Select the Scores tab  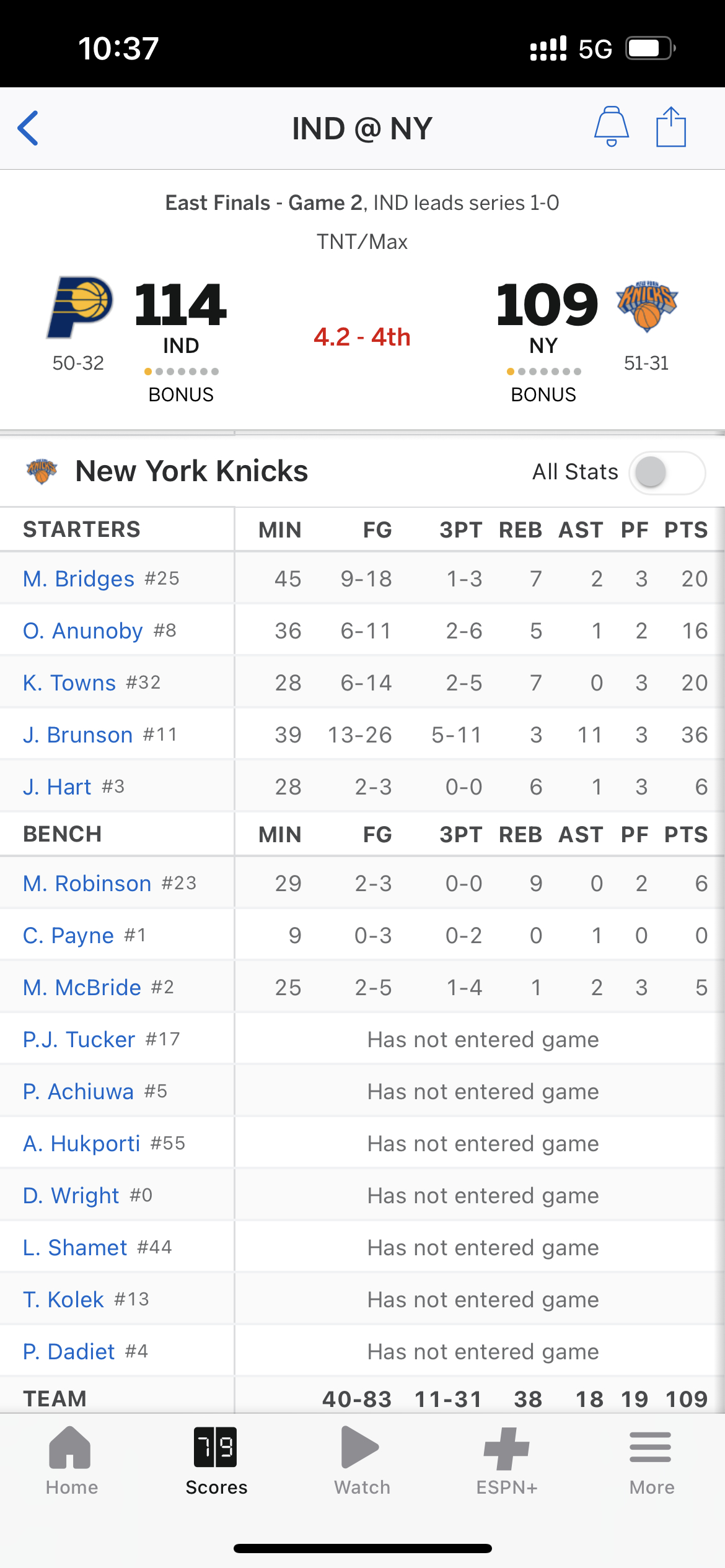tap(216, 1461)
